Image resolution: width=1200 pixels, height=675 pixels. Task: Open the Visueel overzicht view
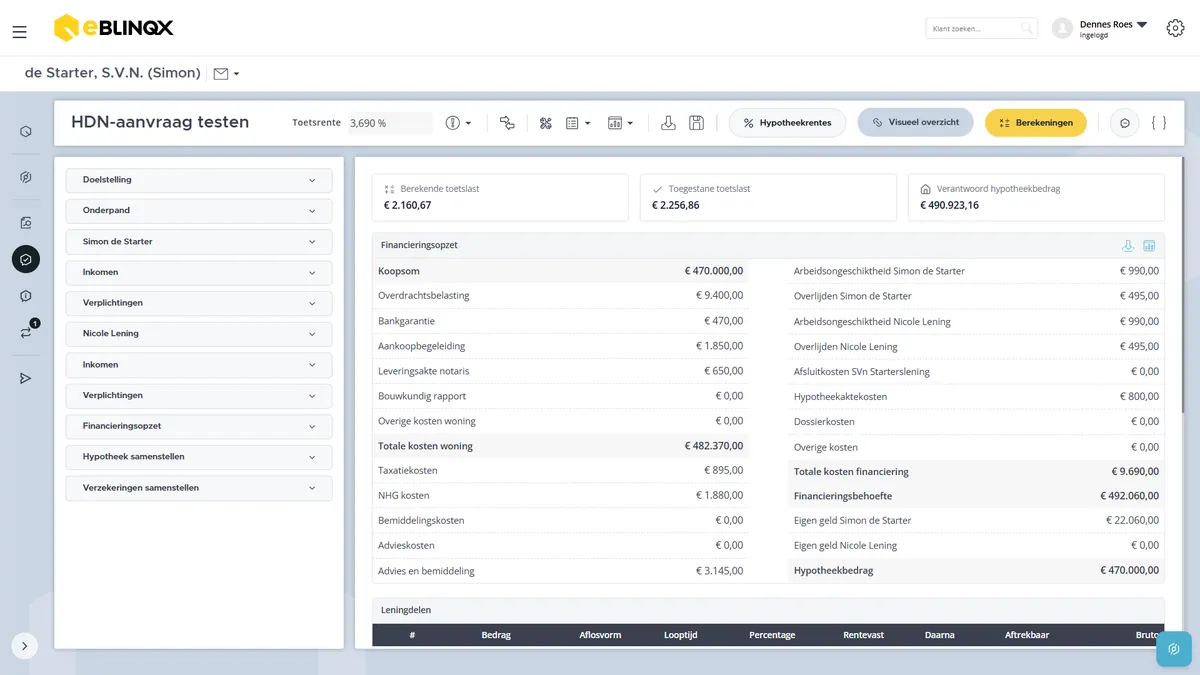pos(915,122)
